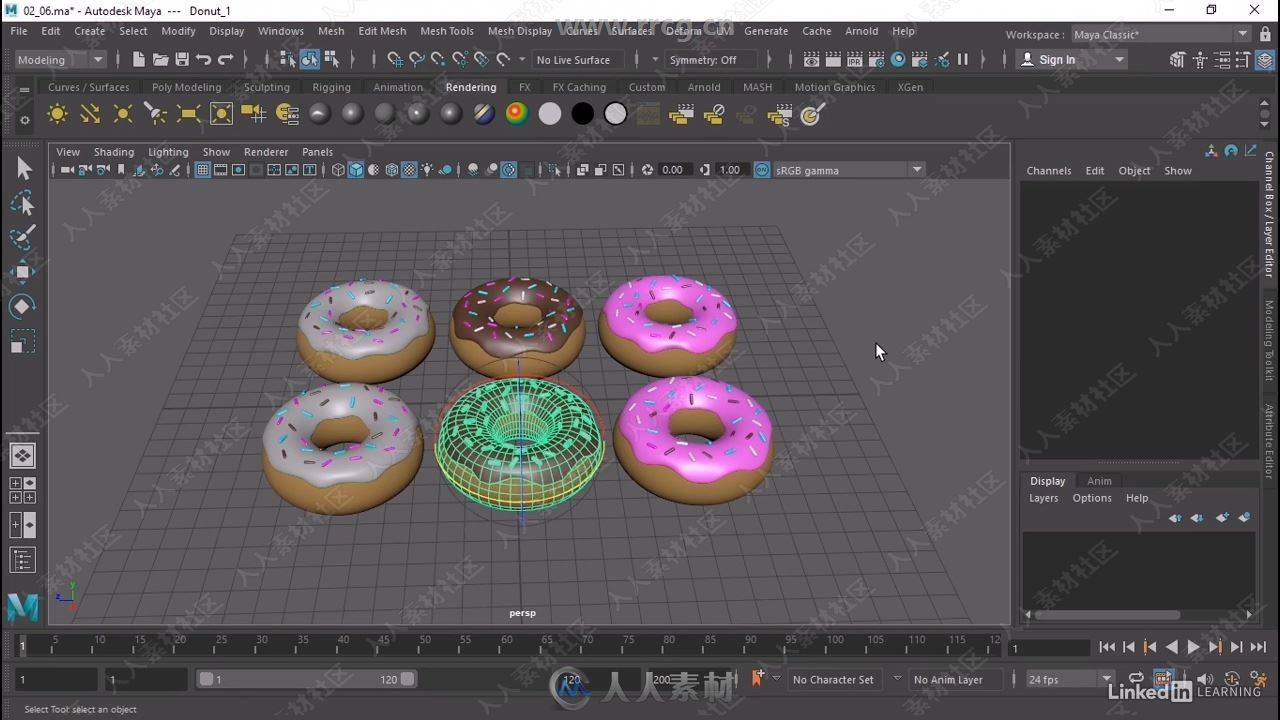1280x720 pixels.
Task: Create an area light shelf icon
Action: point(188,114)
